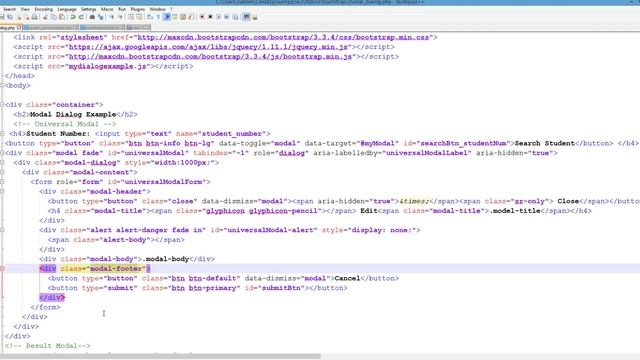This screenshot has height=360, width=640.
Task: Open the Macro menu
Action: 107,9
